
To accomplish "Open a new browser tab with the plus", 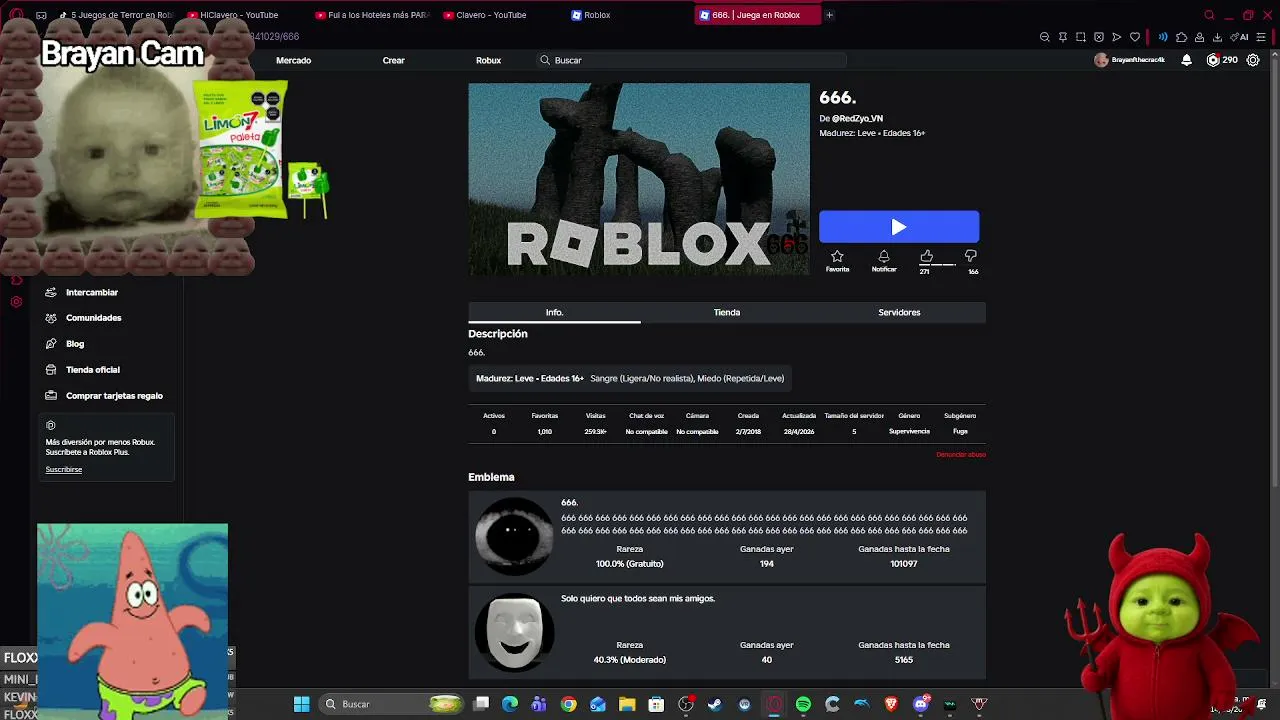I will pyautogui.click(x=829, y=15).
